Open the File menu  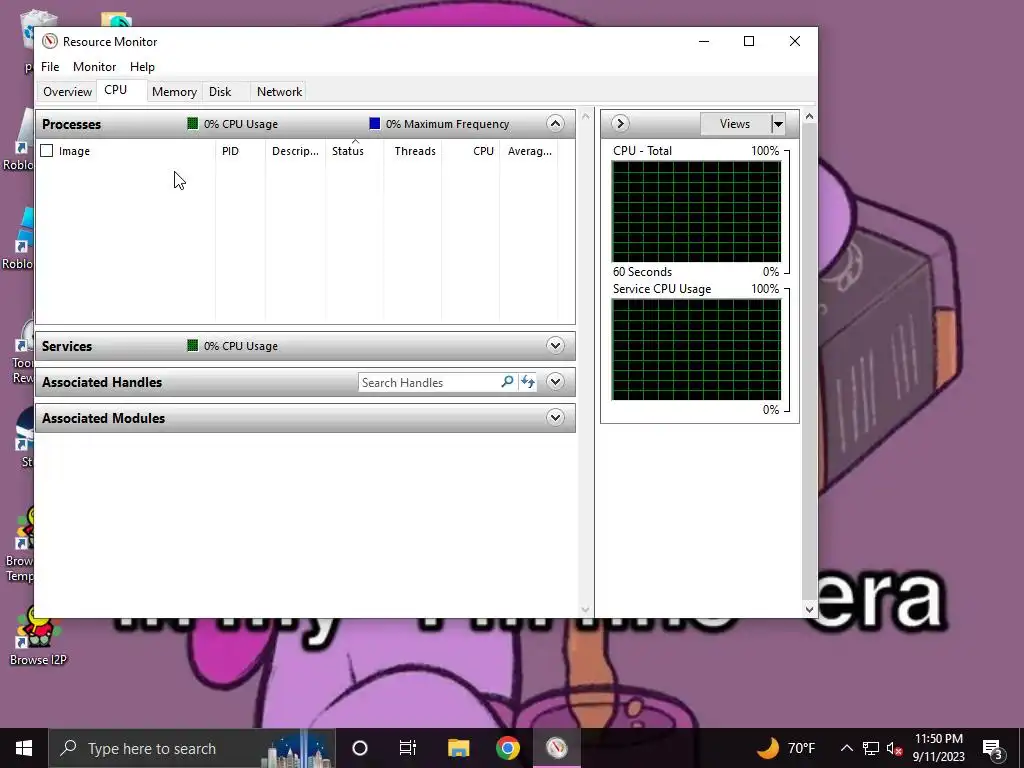click(x=50, y=67)
